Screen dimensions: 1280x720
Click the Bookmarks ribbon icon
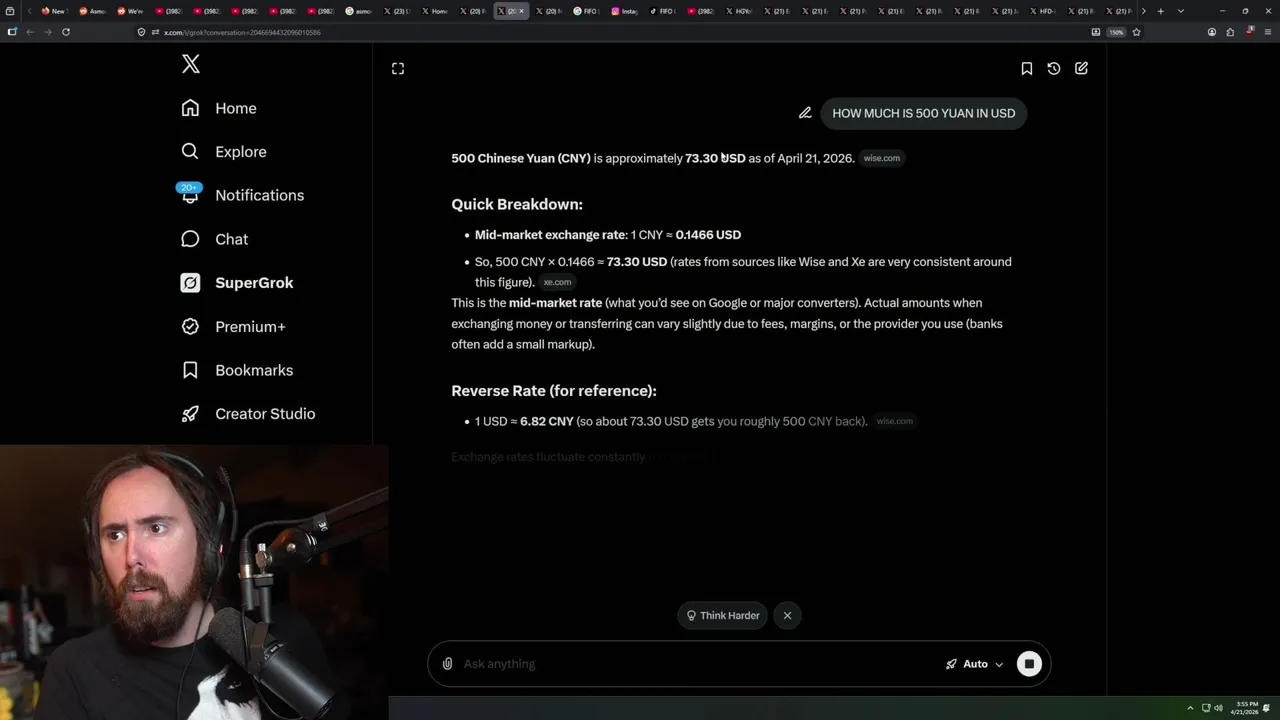coord(190,370)
